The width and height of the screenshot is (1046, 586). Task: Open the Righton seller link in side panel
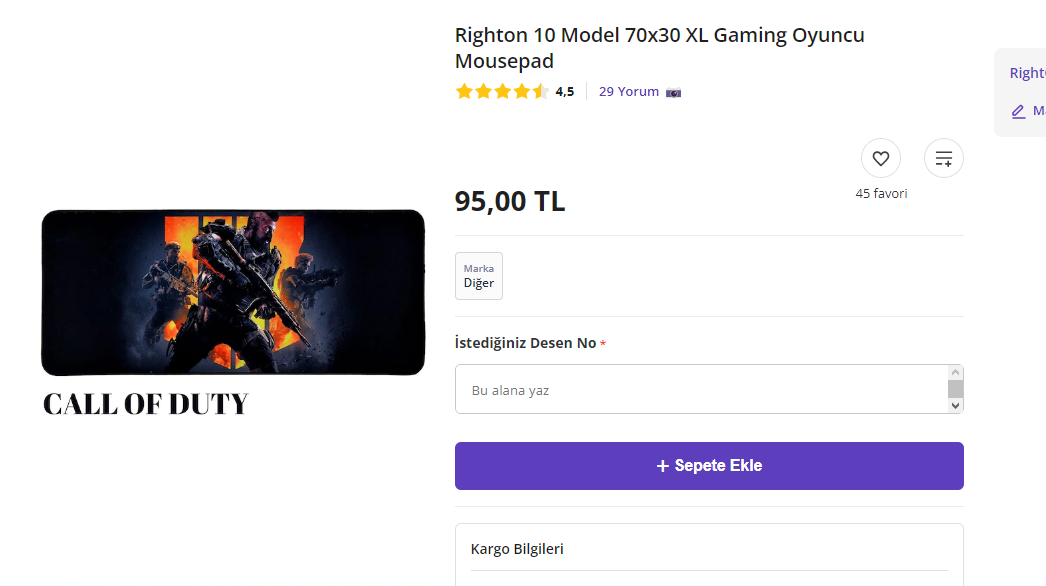[1027, 73]
